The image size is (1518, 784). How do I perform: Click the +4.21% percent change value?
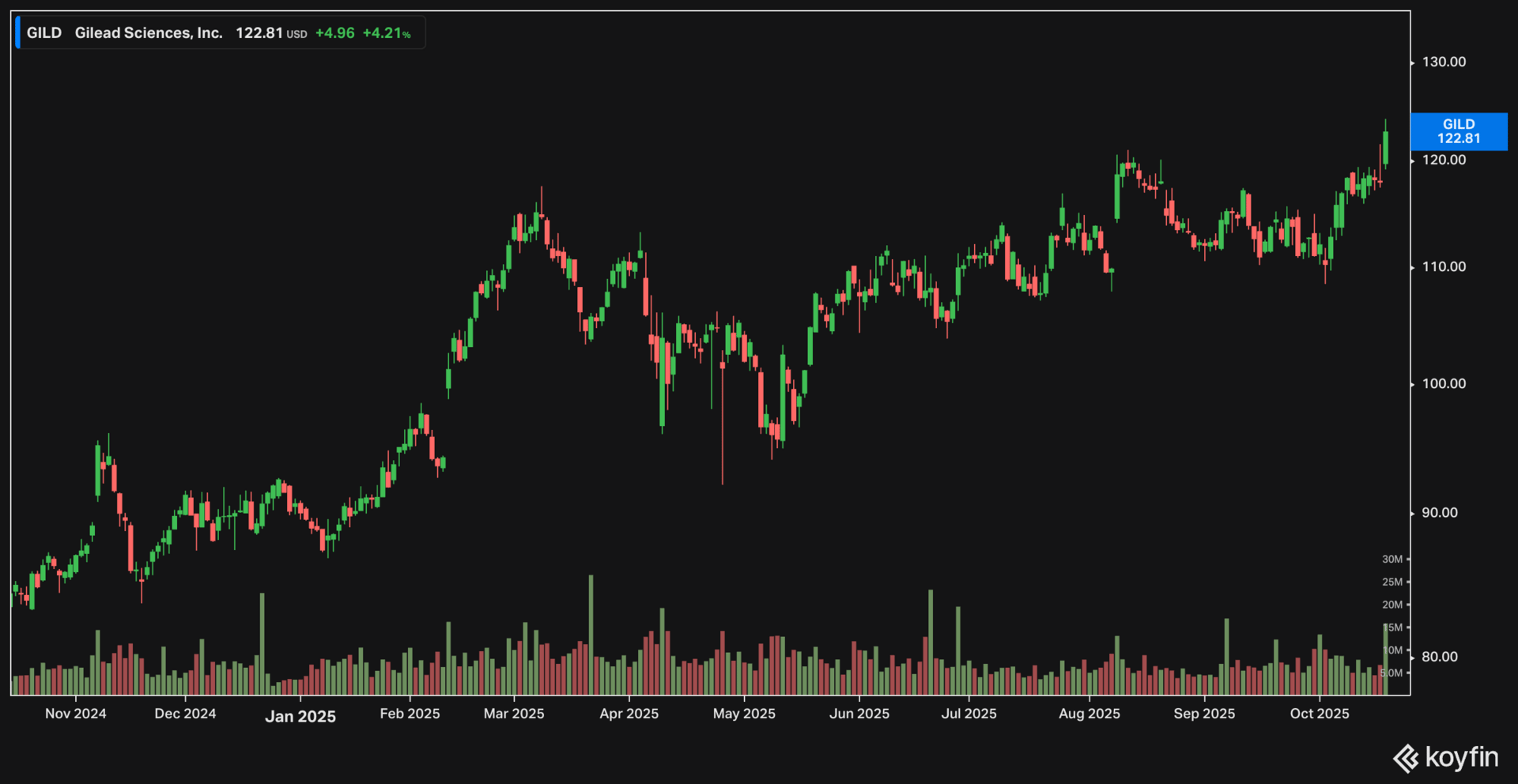(x=387, y=33)
